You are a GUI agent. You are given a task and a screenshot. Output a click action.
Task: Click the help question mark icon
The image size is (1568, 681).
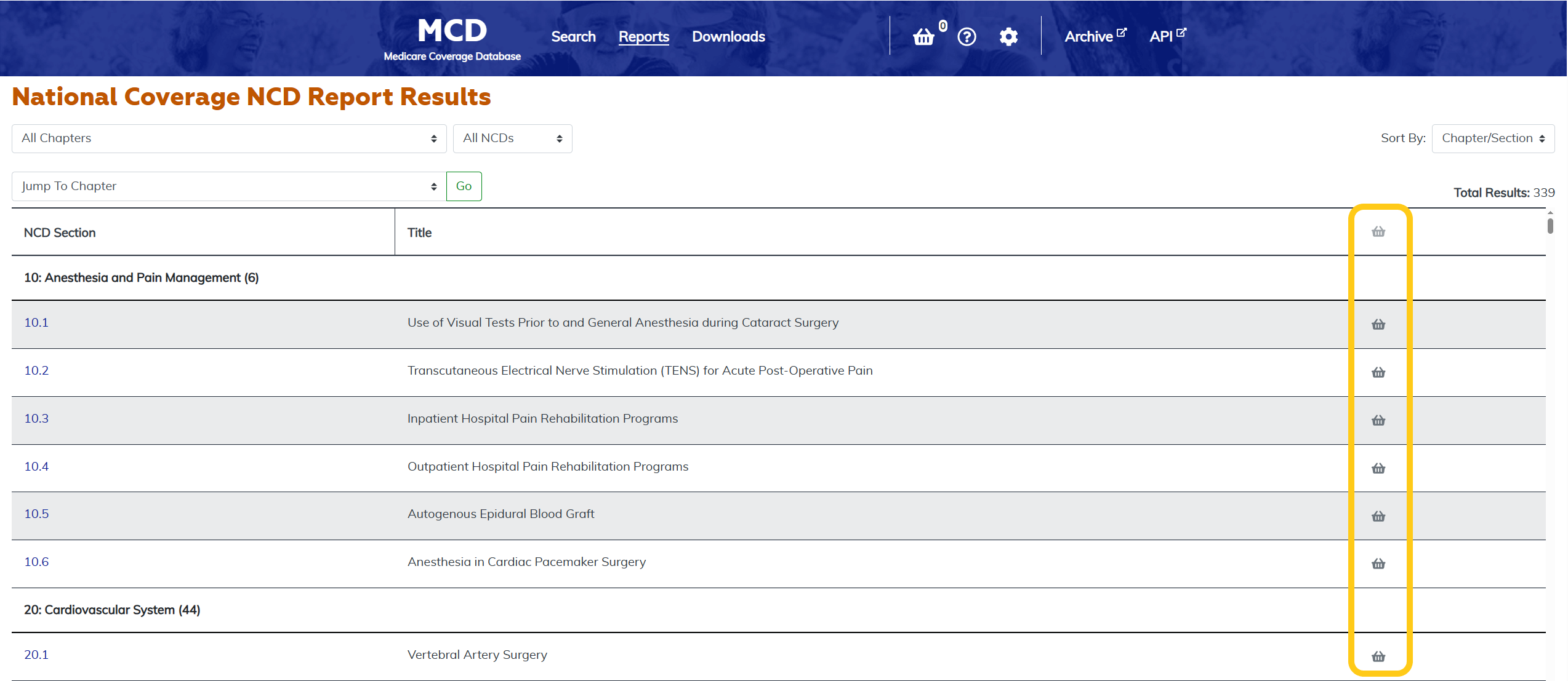[x=967, y=37]
